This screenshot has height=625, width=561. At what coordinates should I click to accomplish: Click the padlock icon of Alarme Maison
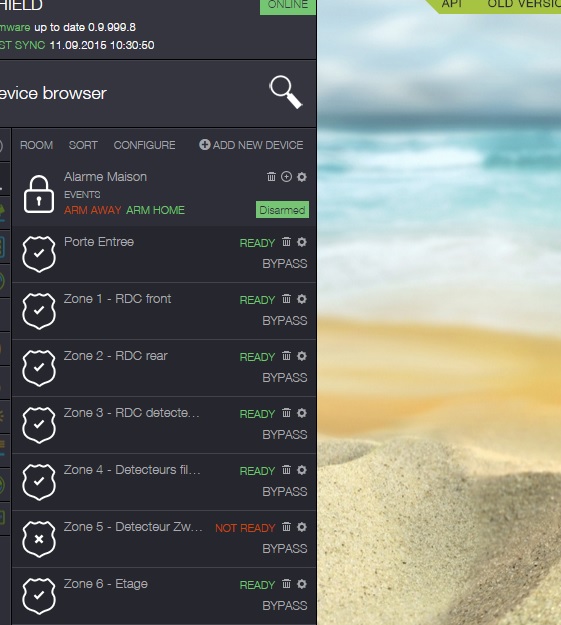point(39,194)
